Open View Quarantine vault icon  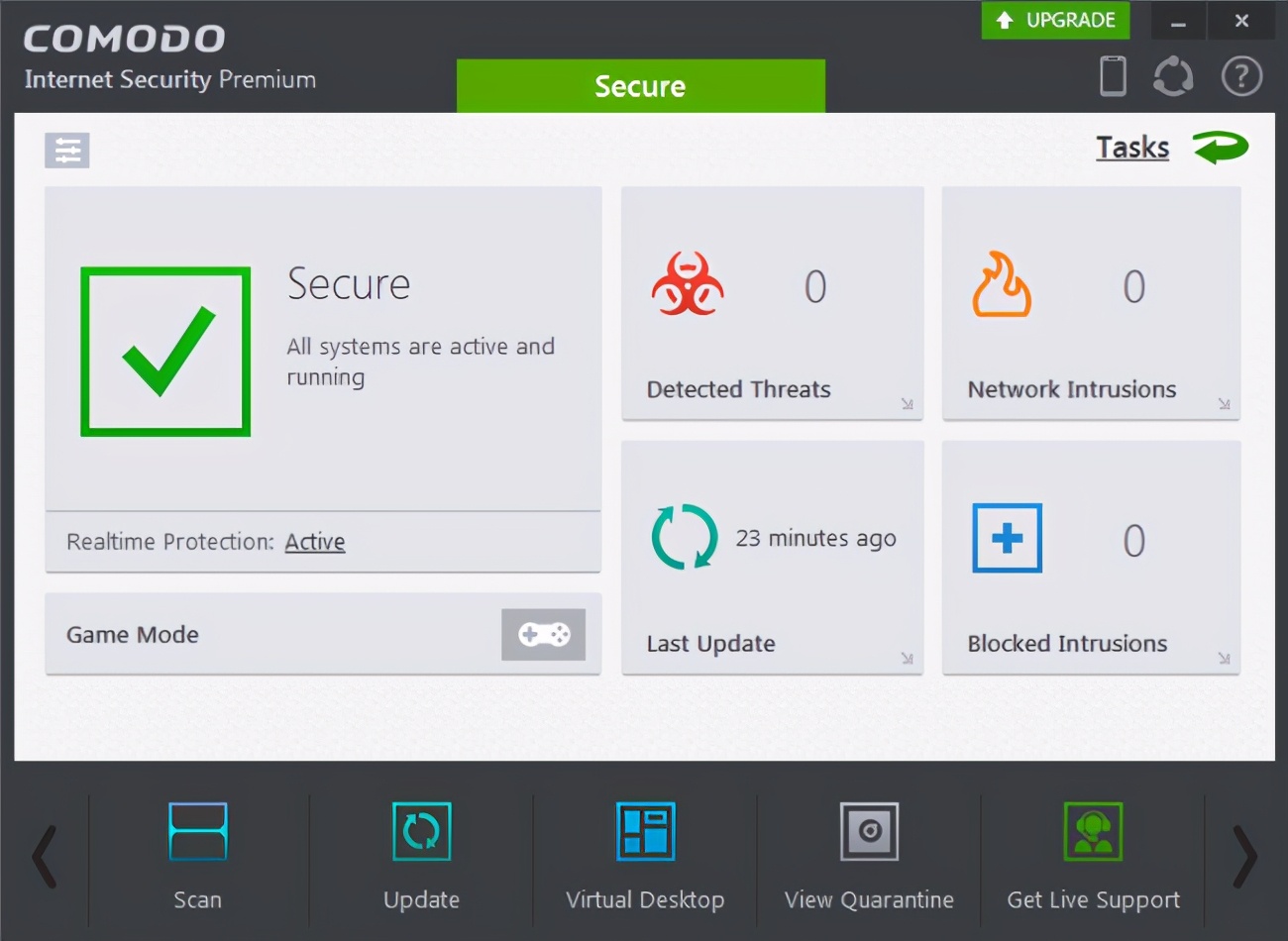coord(870,831)
